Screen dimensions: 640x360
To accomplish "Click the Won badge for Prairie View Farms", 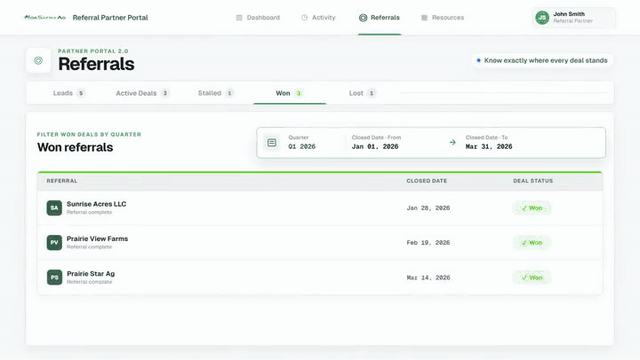I will 532,243.
